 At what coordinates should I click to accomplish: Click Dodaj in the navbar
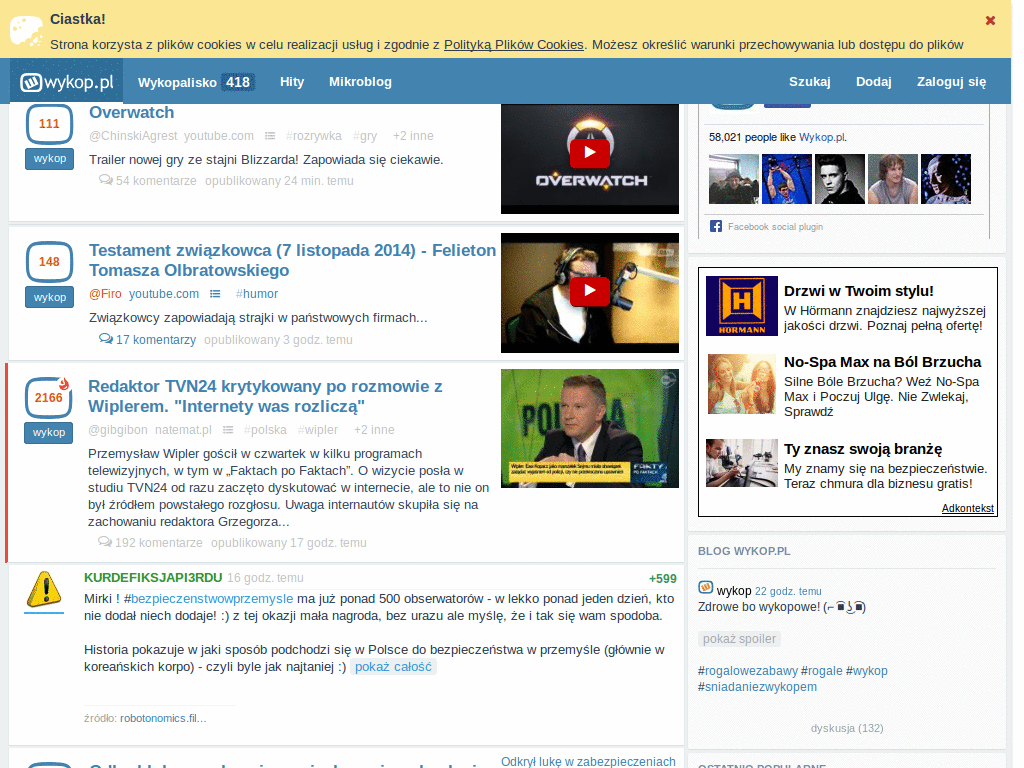873,82
